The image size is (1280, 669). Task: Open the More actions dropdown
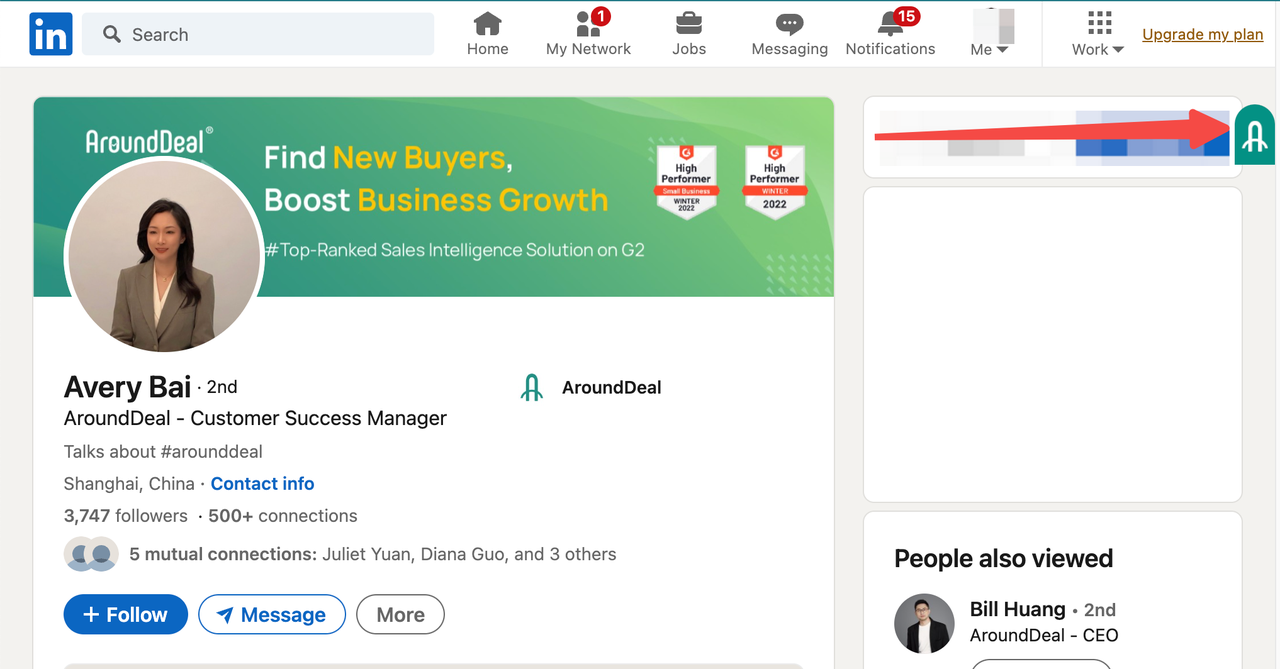[400, 615]
